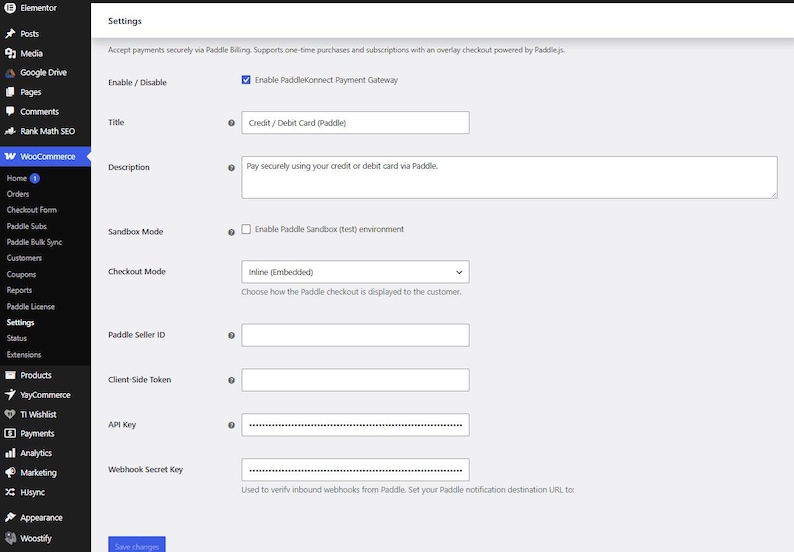Click the API Key password field
Screen dimensions: 794x552
tap(355, 425)
